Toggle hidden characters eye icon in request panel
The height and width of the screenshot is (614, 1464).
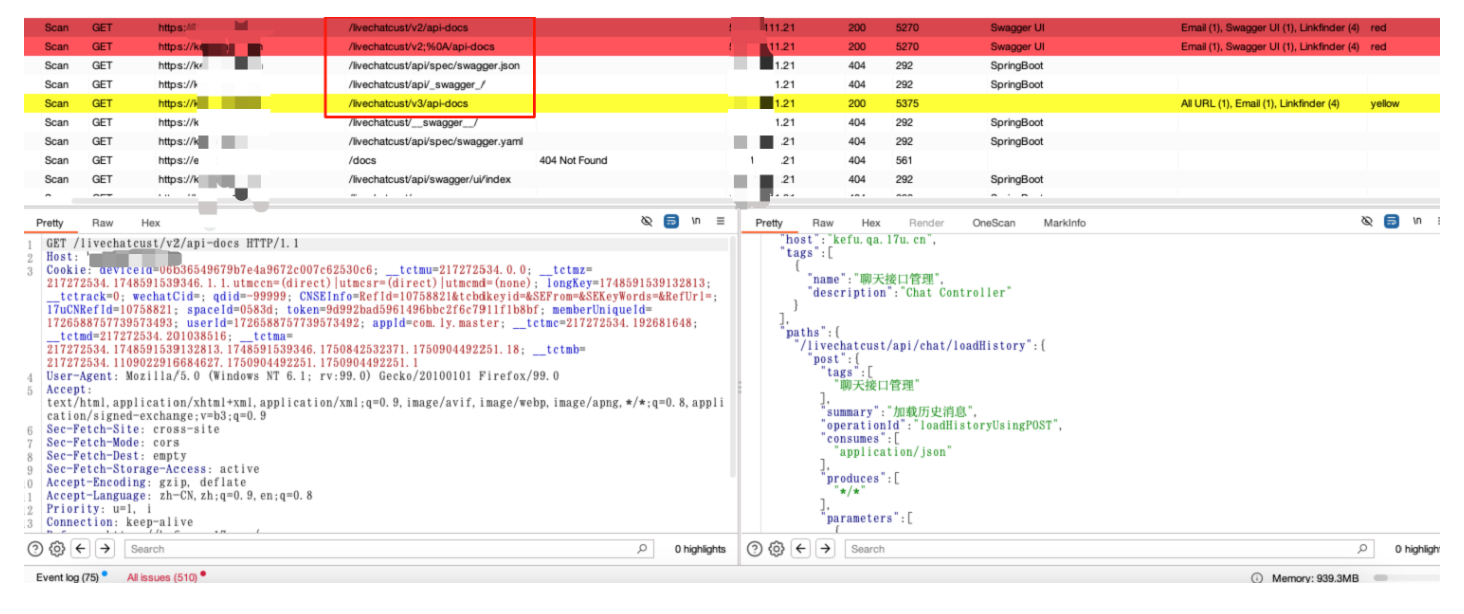point(647,221)
